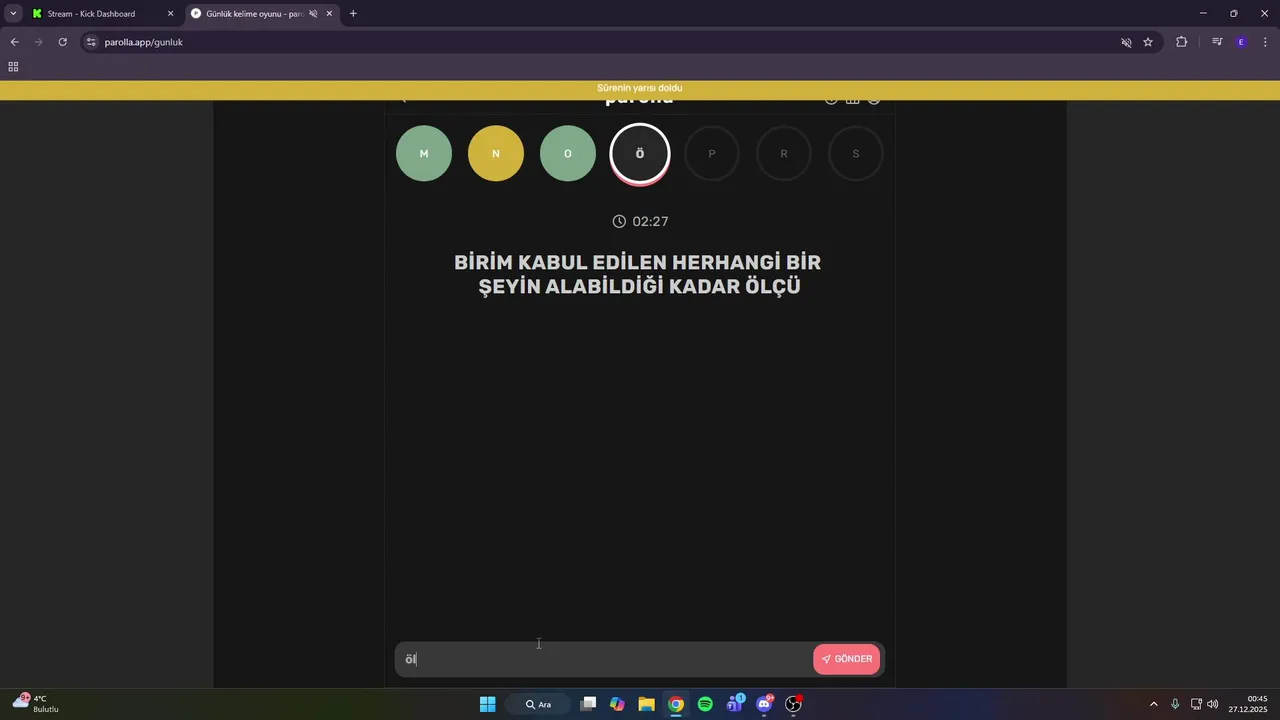
Task: Open the Windows Start menu
Action: click(487, 704)
